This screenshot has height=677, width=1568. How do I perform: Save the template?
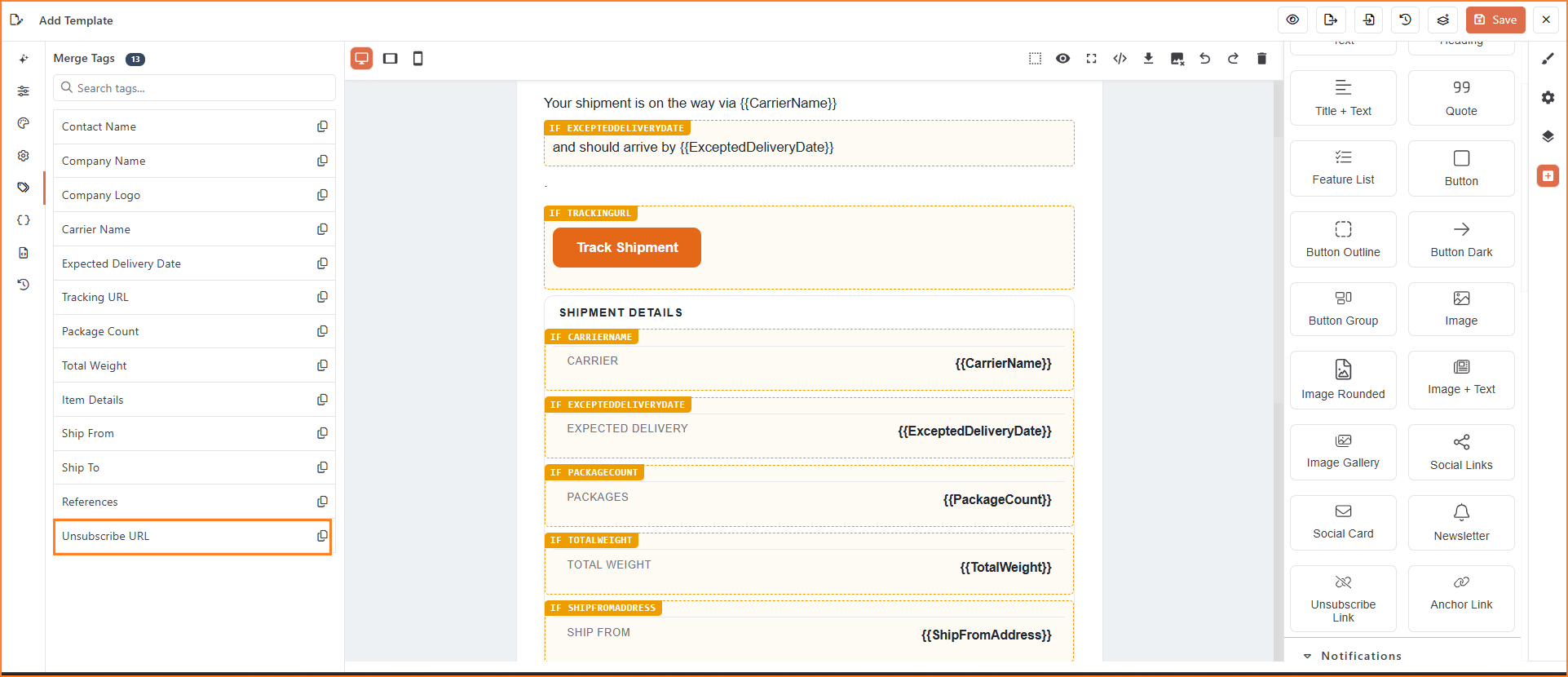click(x=1495, y=20)
